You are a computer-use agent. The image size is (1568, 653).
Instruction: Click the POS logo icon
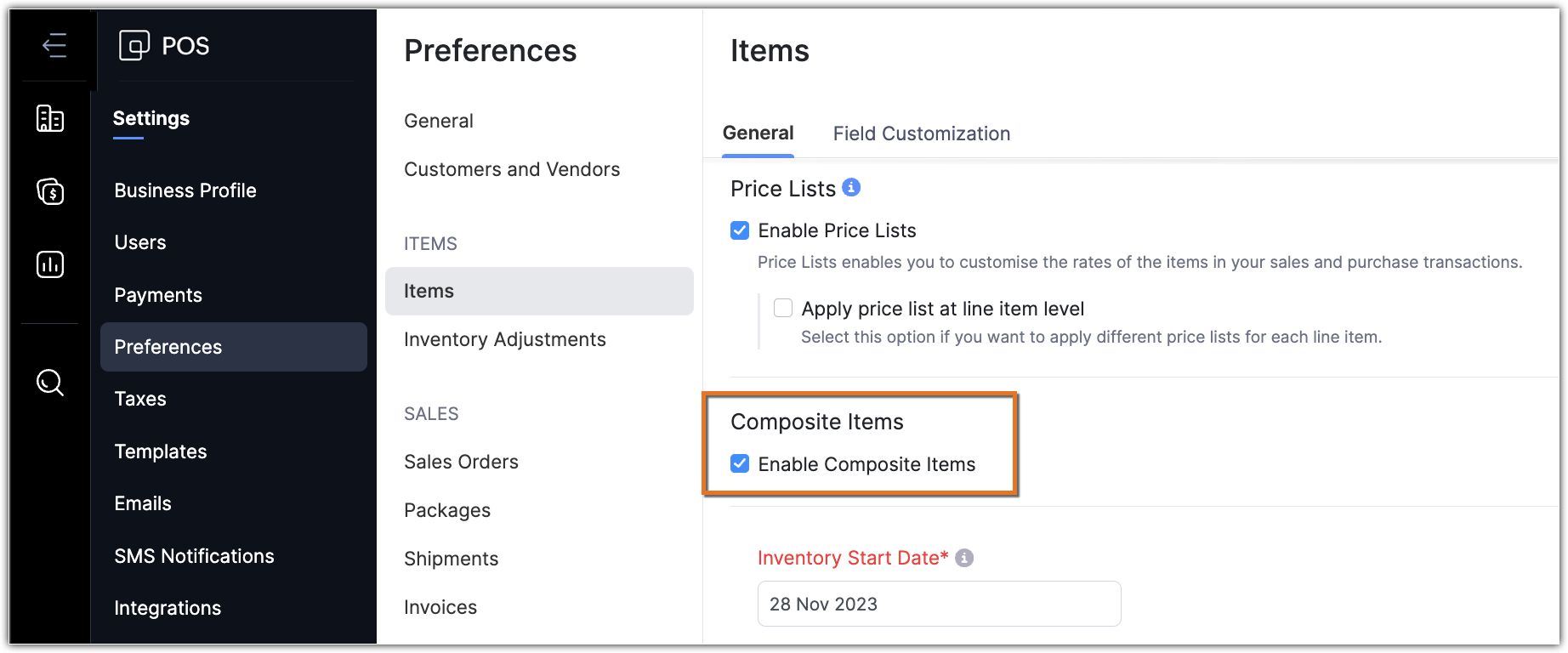[134, 45]
